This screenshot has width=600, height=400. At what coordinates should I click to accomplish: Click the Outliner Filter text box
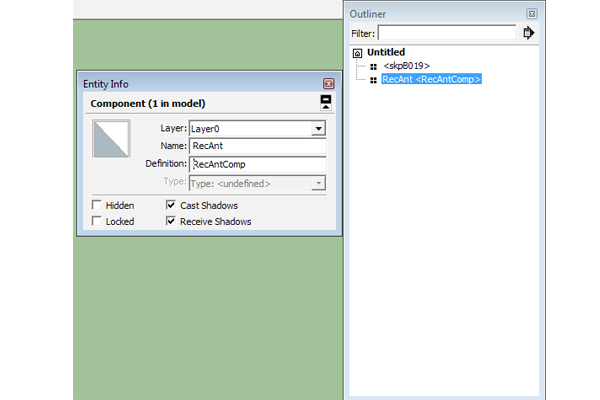coord(446,33)
